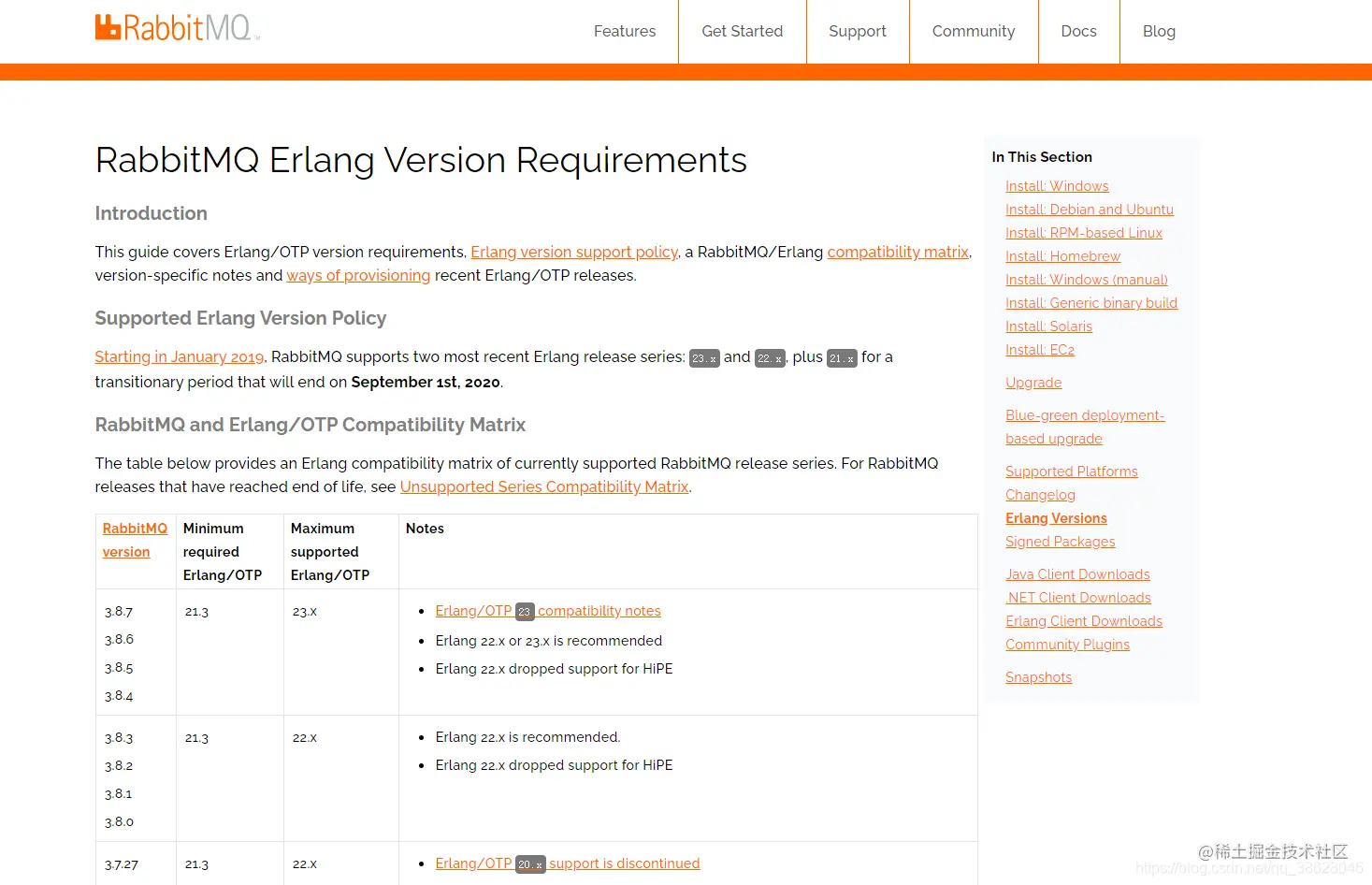Click the 3.8.3 version cell

pyautogui.click(x=119, y=738)
